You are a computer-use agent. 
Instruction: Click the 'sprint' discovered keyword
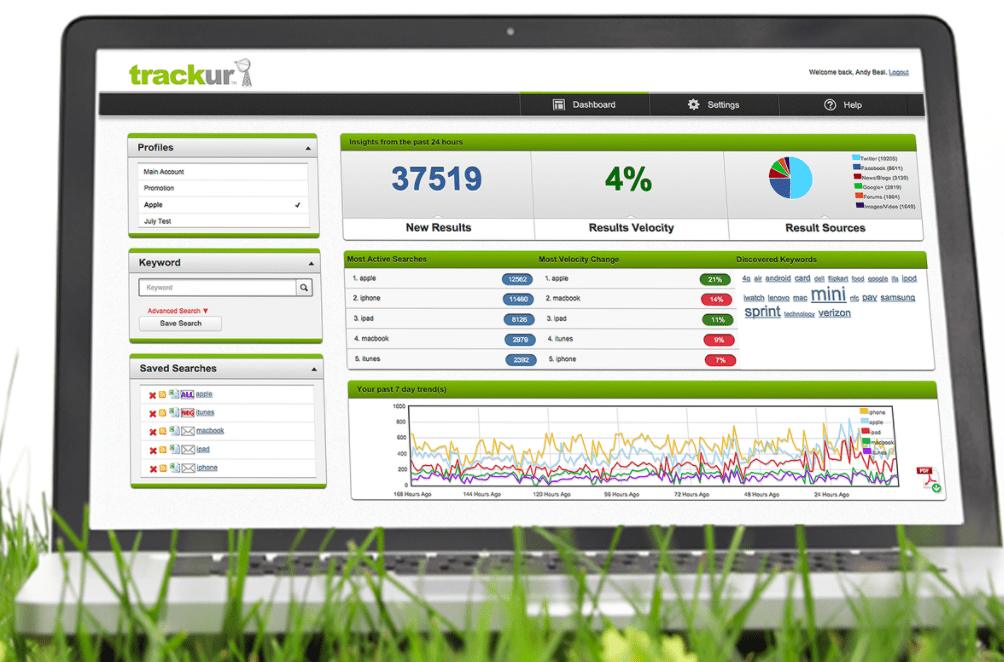(762, 312)
